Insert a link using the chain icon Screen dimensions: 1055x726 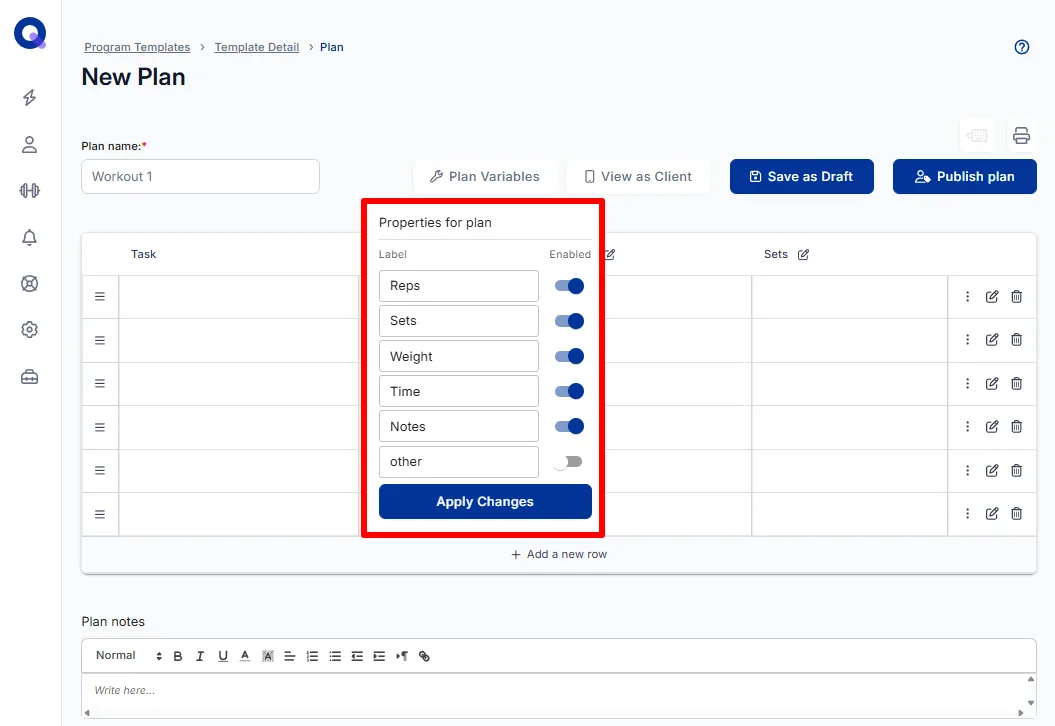(424, 656)
